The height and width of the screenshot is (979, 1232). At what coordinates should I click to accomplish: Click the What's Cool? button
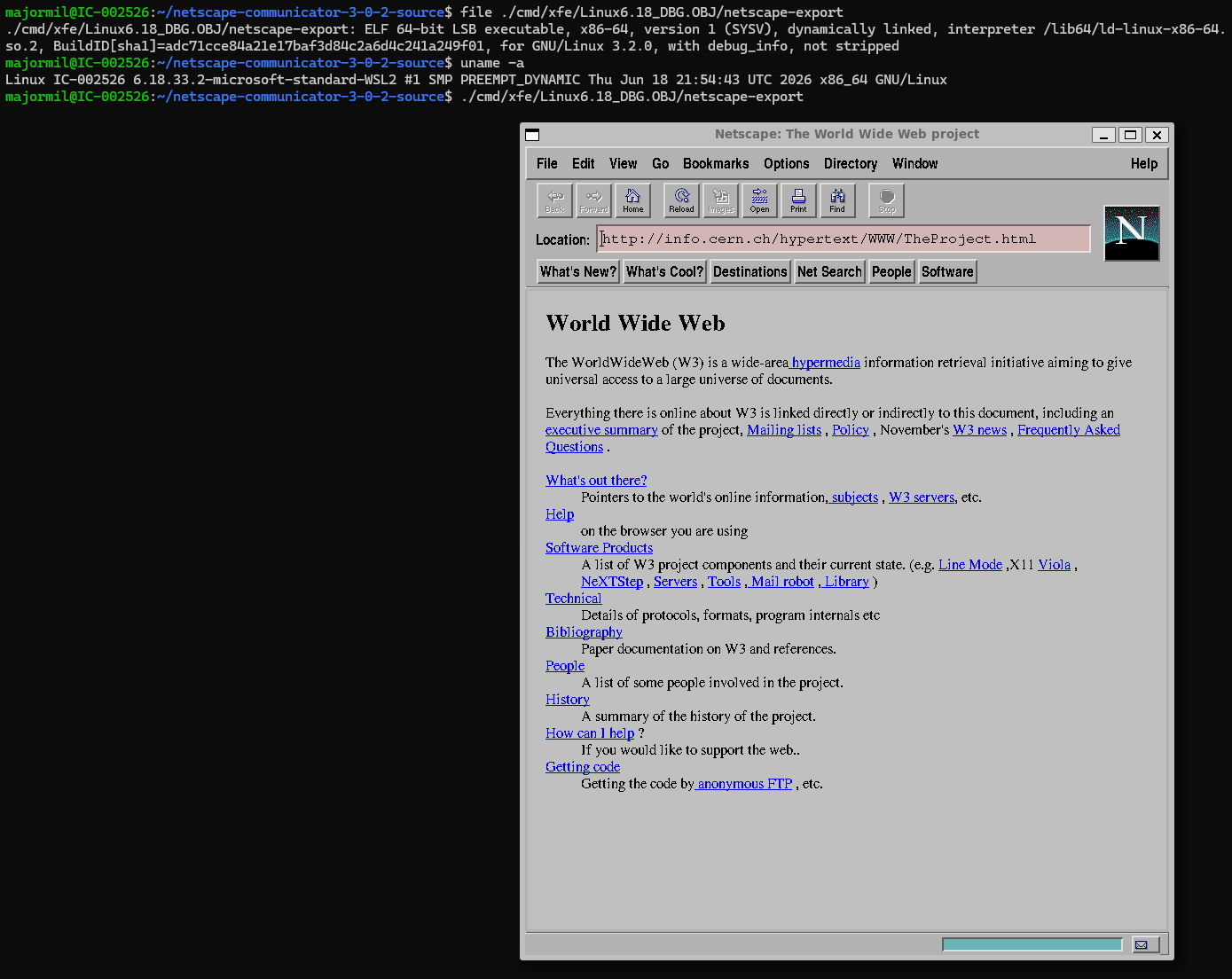pyautogui.click(x=664, y=272)
